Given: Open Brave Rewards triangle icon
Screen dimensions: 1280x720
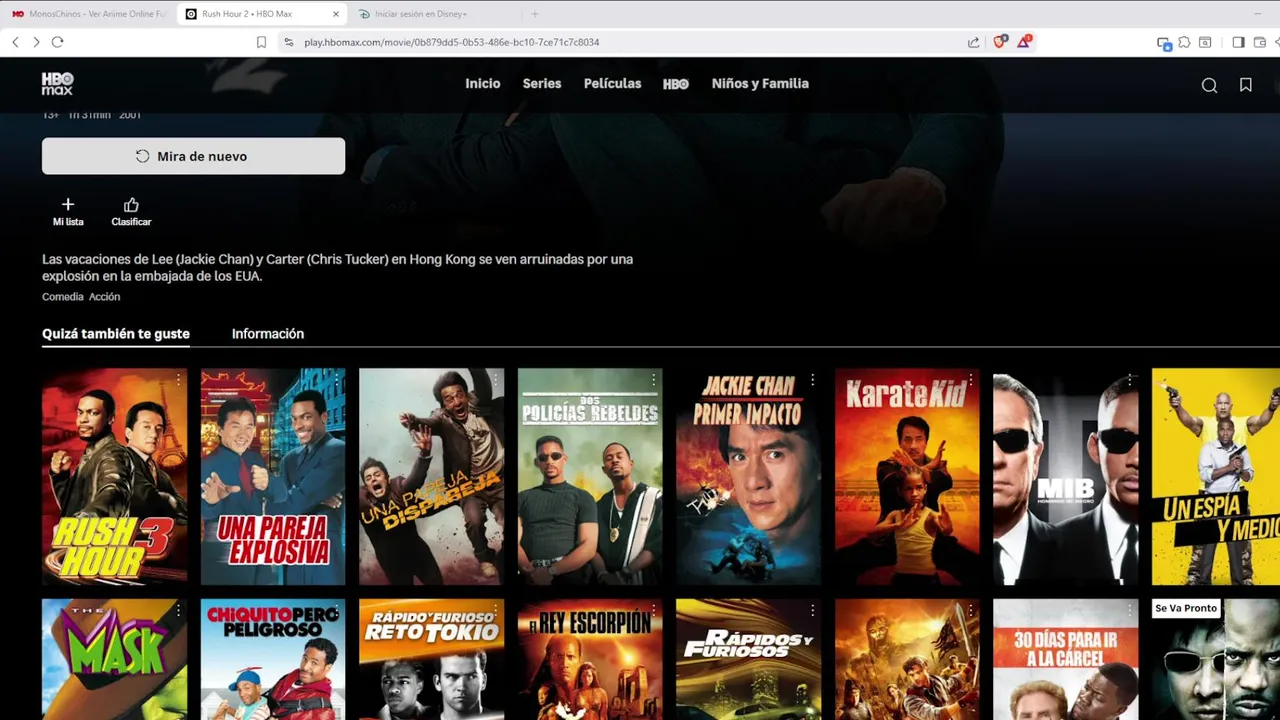Looking at the screenshot, I should pyautogui.click(x=1024, y=42).
